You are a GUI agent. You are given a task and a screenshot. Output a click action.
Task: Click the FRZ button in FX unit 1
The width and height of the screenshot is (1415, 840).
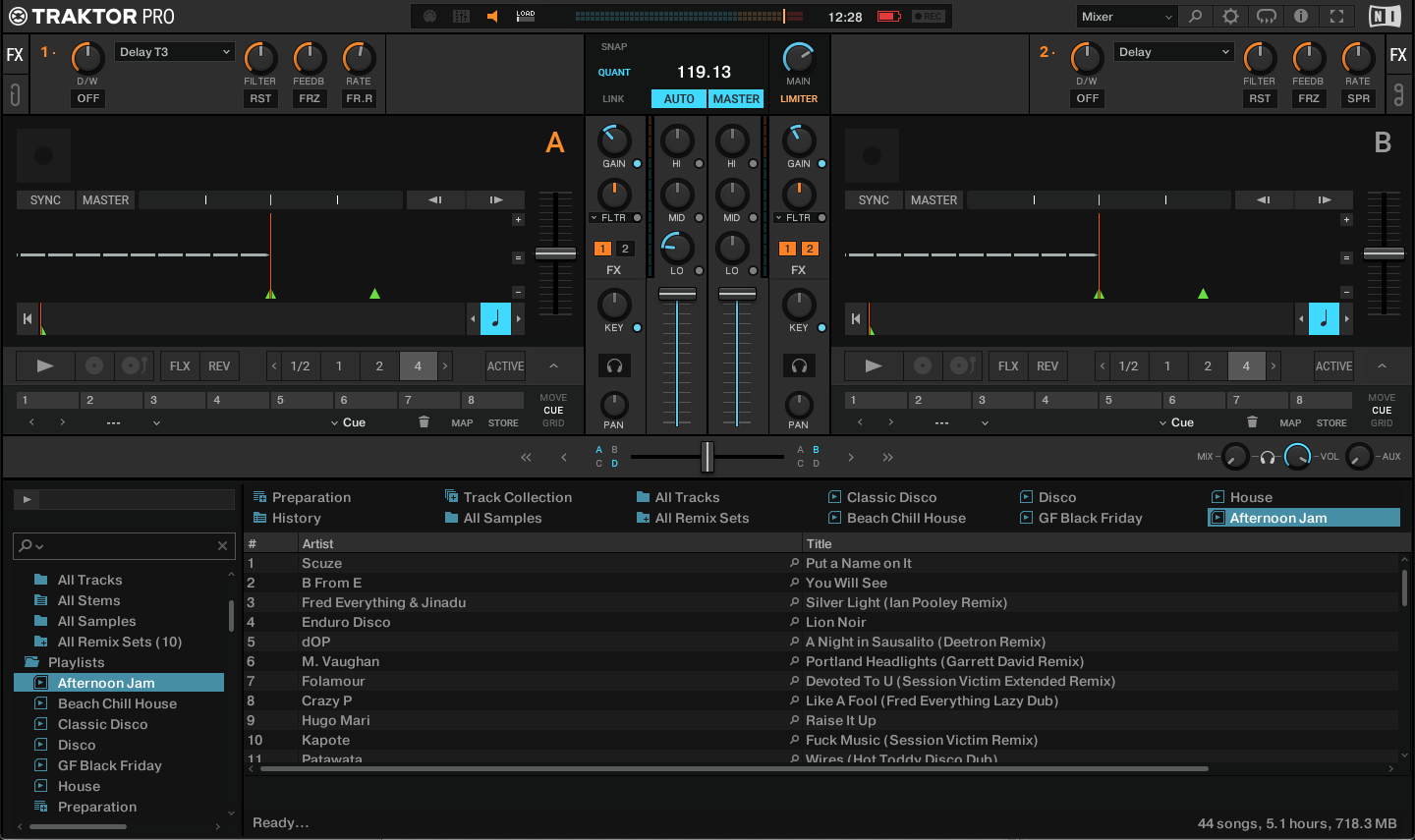coord(310,98)
